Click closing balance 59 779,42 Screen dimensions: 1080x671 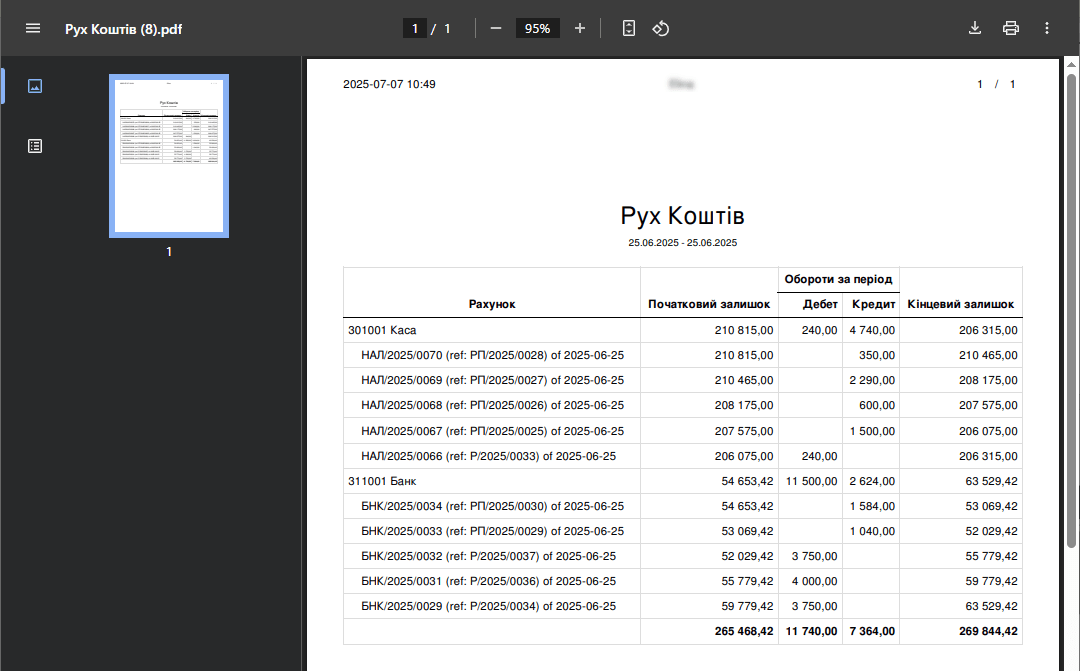(x=991, y=581)
